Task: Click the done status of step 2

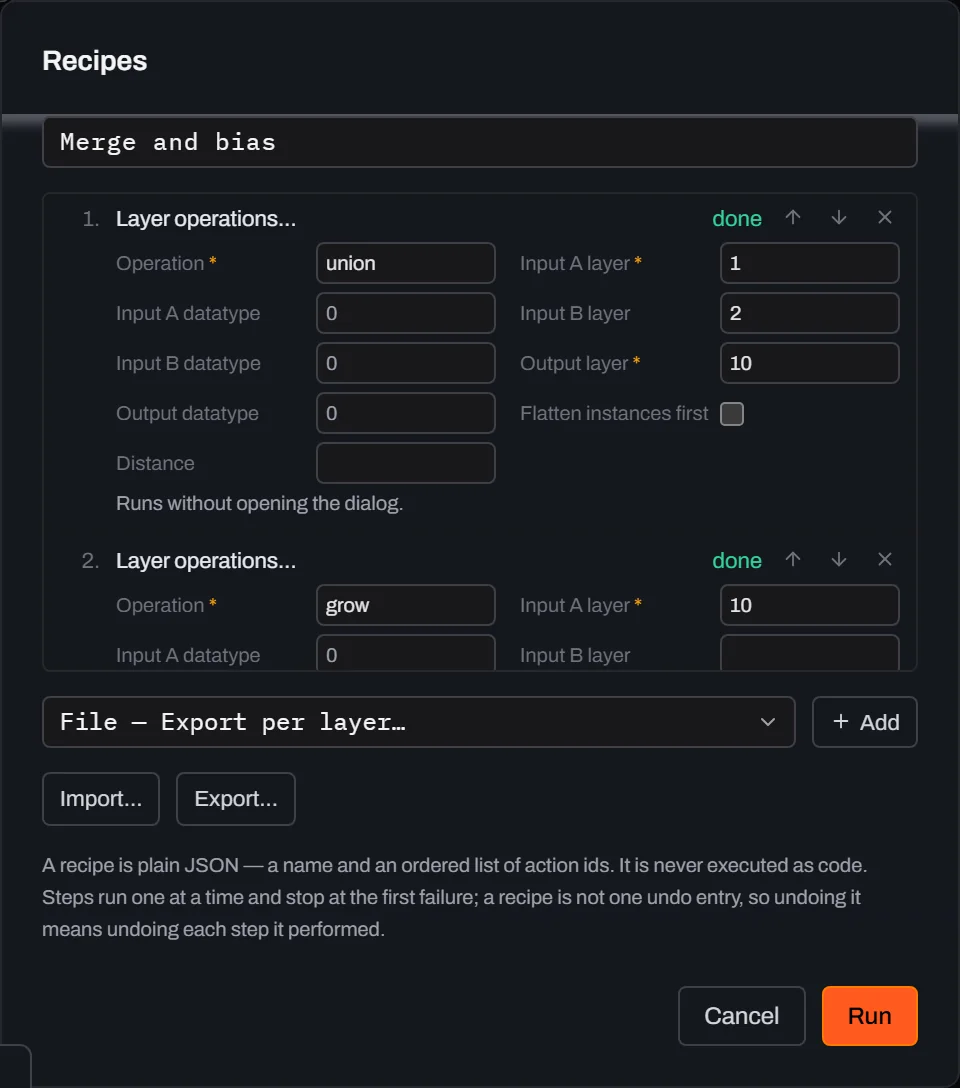Action: [737, 561]
